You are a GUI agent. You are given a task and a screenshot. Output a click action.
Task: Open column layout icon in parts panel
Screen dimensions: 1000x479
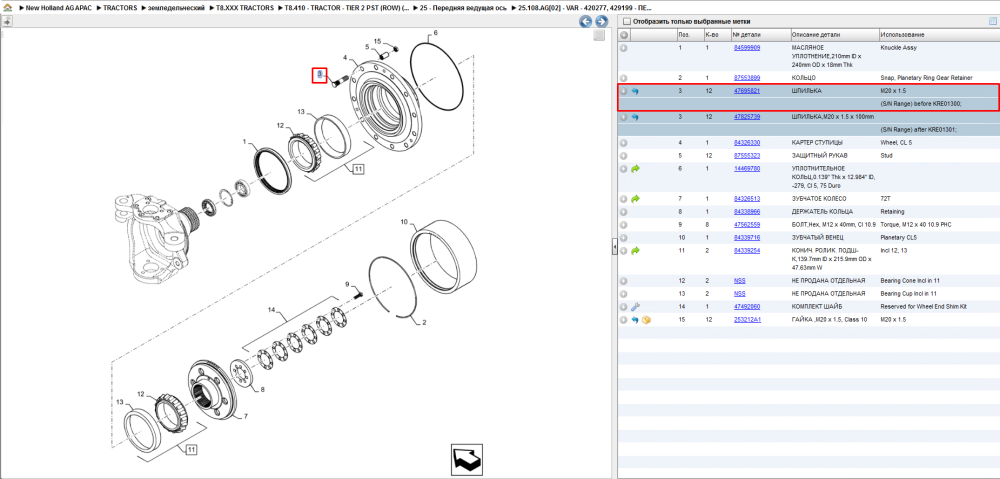[x=992, y=21]
